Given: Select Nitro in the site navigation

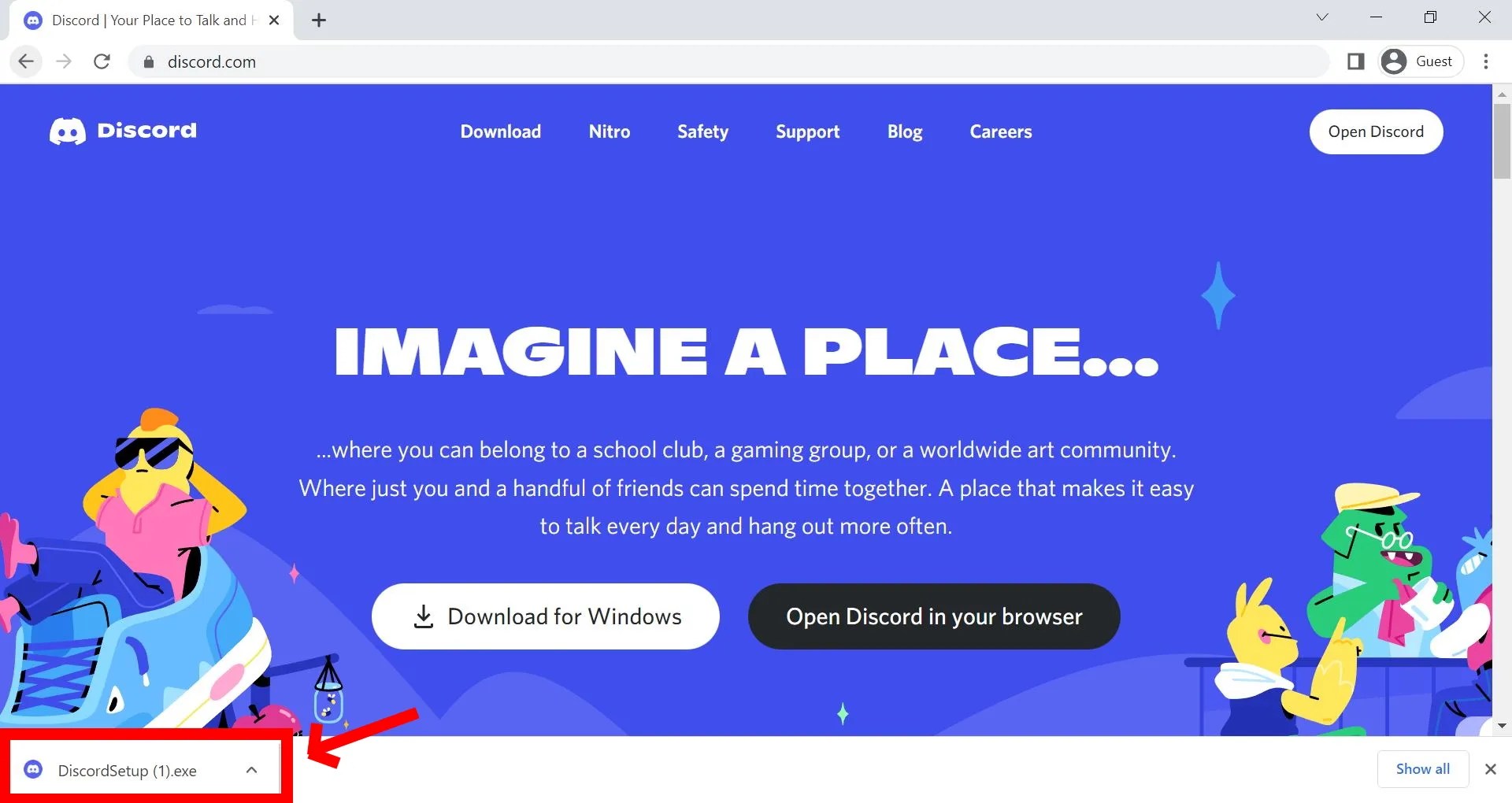Looking at the screenshot, I should (610, 131).
